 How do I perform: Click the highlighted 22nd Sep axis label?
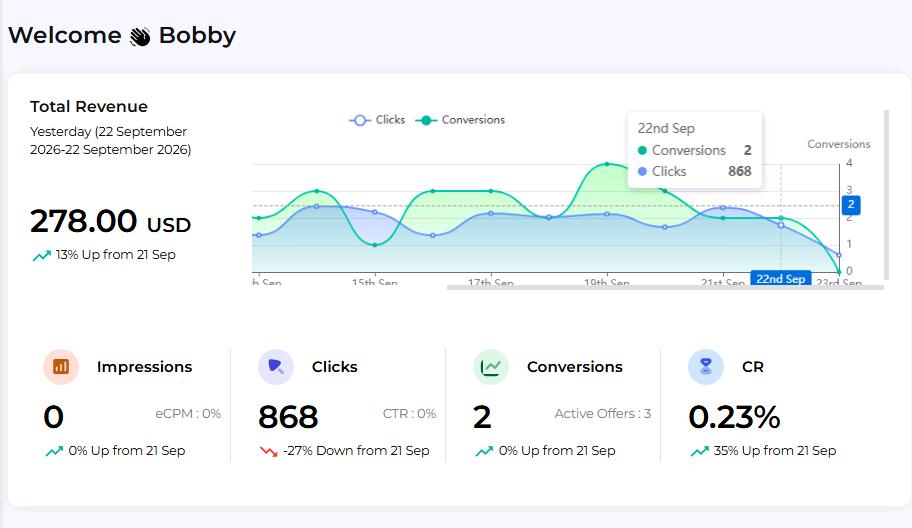tap(781, 279)
